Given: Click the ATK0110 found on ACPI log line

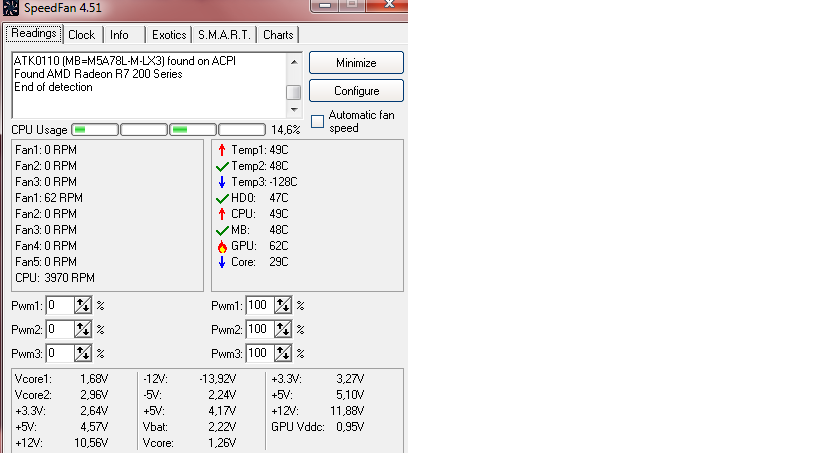Looking at the screenshot, I should tap(125, 61).
